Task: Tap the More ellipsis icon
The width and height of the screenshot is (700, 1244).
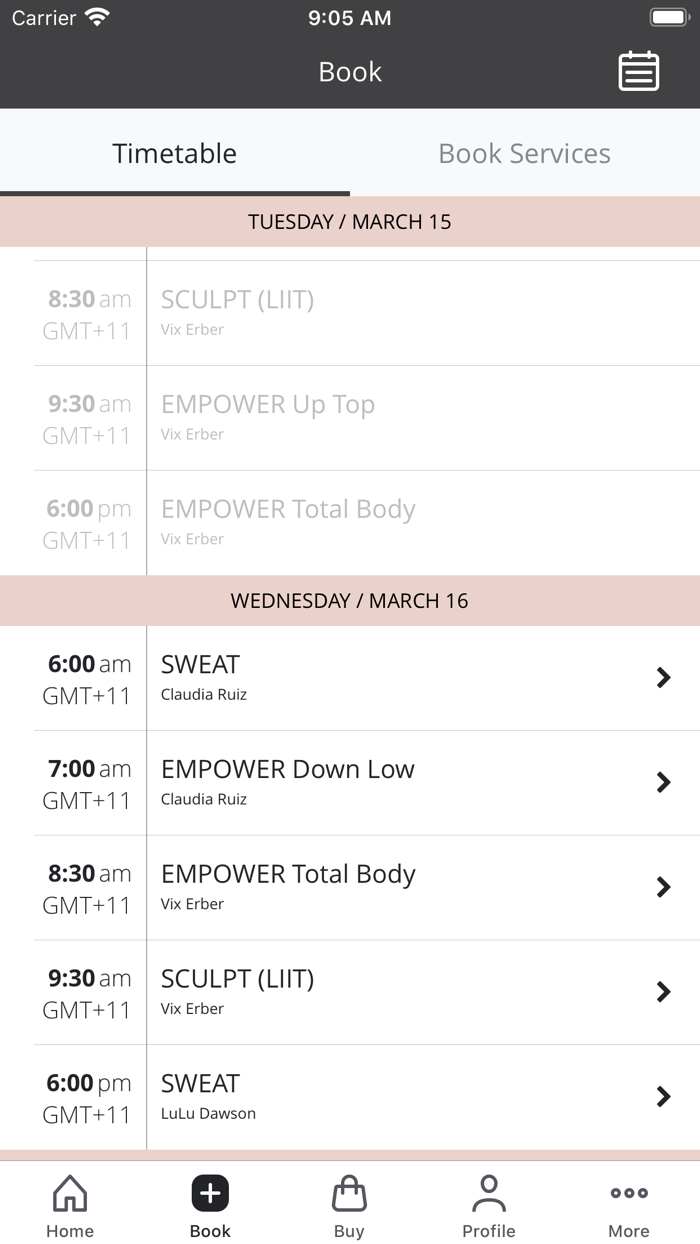Action: coord(628,1193)
